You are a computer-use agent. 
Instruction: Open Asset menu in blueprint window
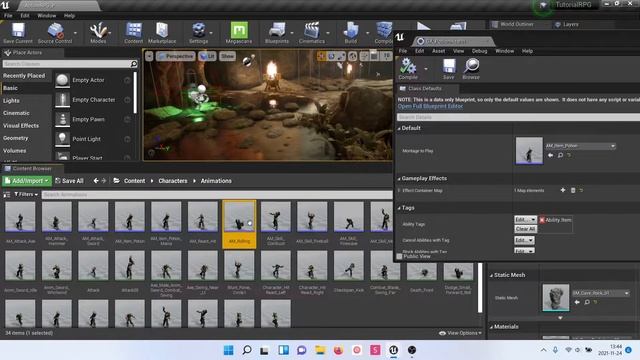(438, 51)
